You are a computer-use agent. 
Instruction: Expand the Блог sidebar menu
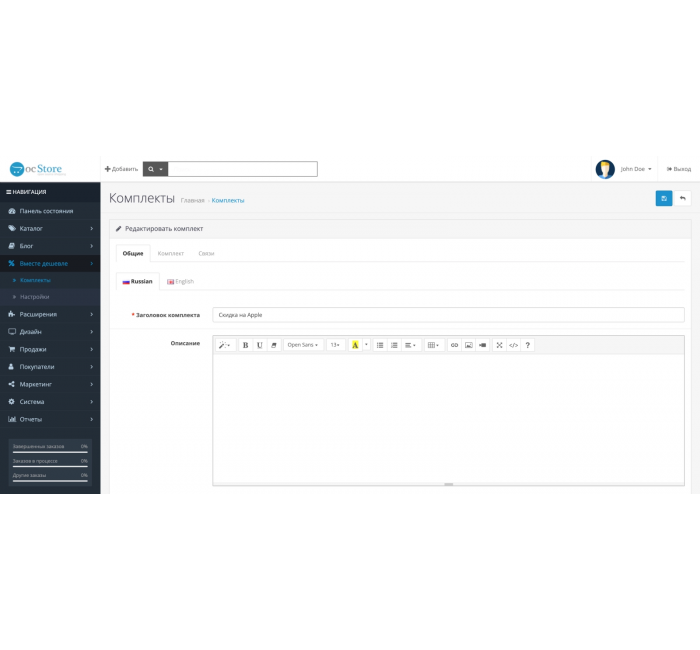click(50, 246)
